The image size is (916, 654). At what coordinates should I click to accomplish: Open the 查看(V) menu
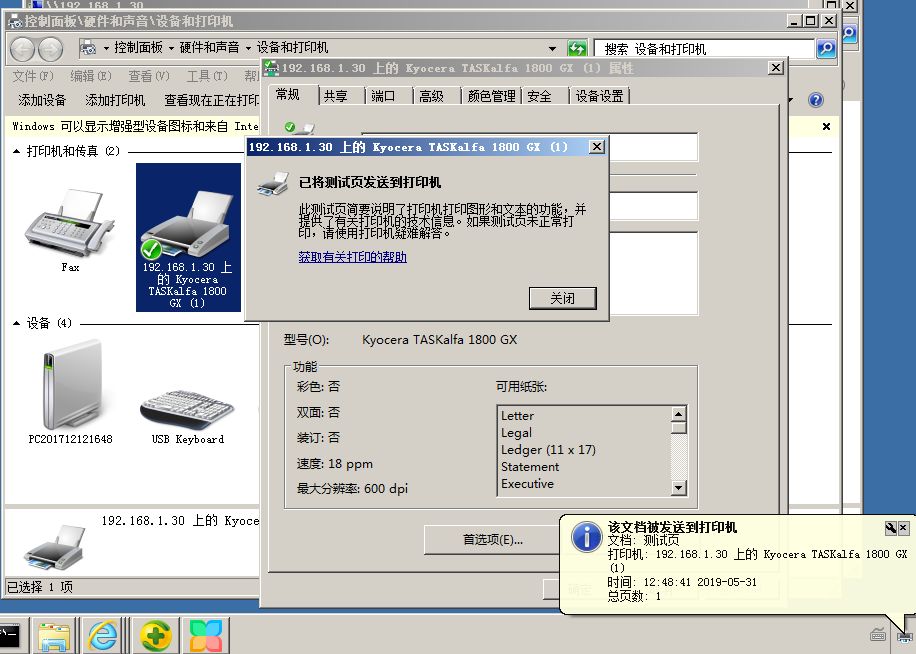(148, 76)
